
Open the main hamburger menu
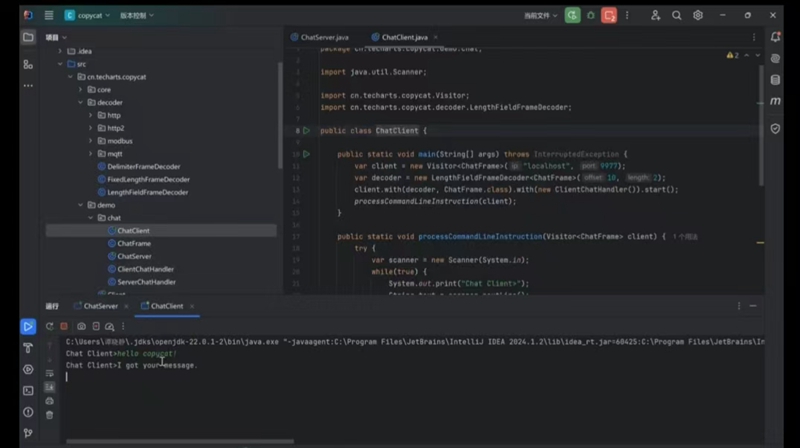point(48,15)
